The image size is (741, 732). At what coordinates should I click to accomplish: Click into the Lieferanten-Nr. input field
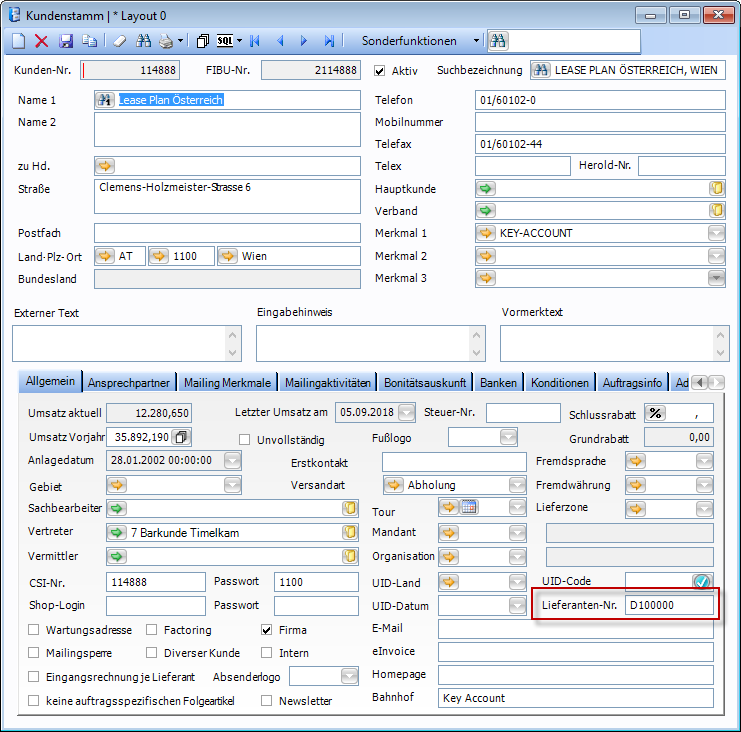tap(668, 605)
